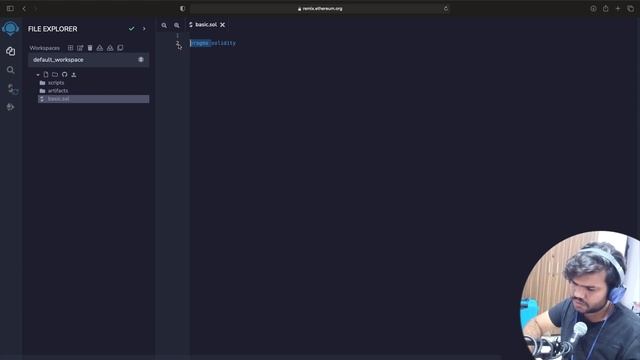The width and height of the screenshot is (640, 360).
Task: Select basic.sol in file tree
Action: coord(93,99)
